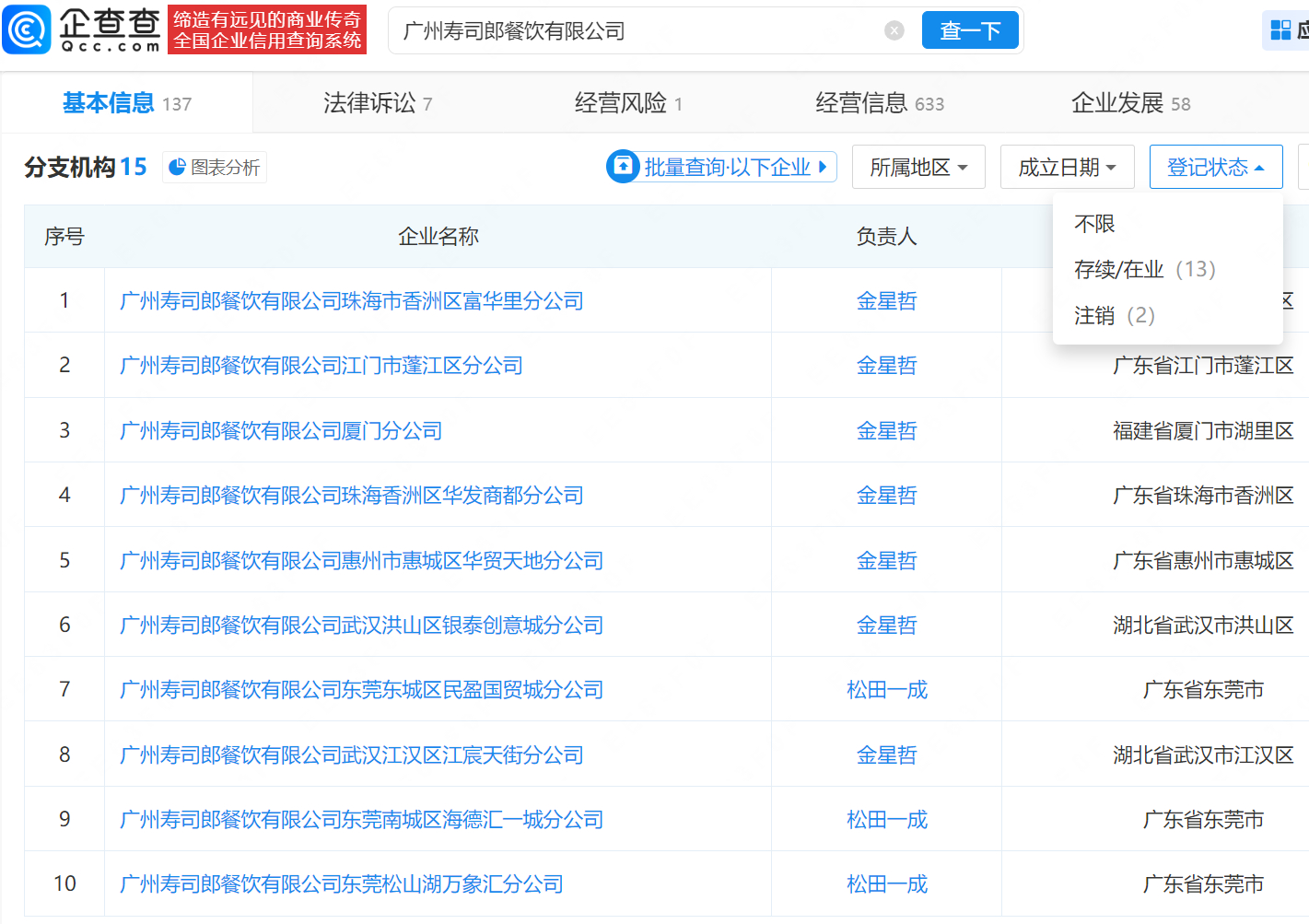
Task: Click 松田一成 in row 10
Action: pyautogui.click(x=887, y=884)
